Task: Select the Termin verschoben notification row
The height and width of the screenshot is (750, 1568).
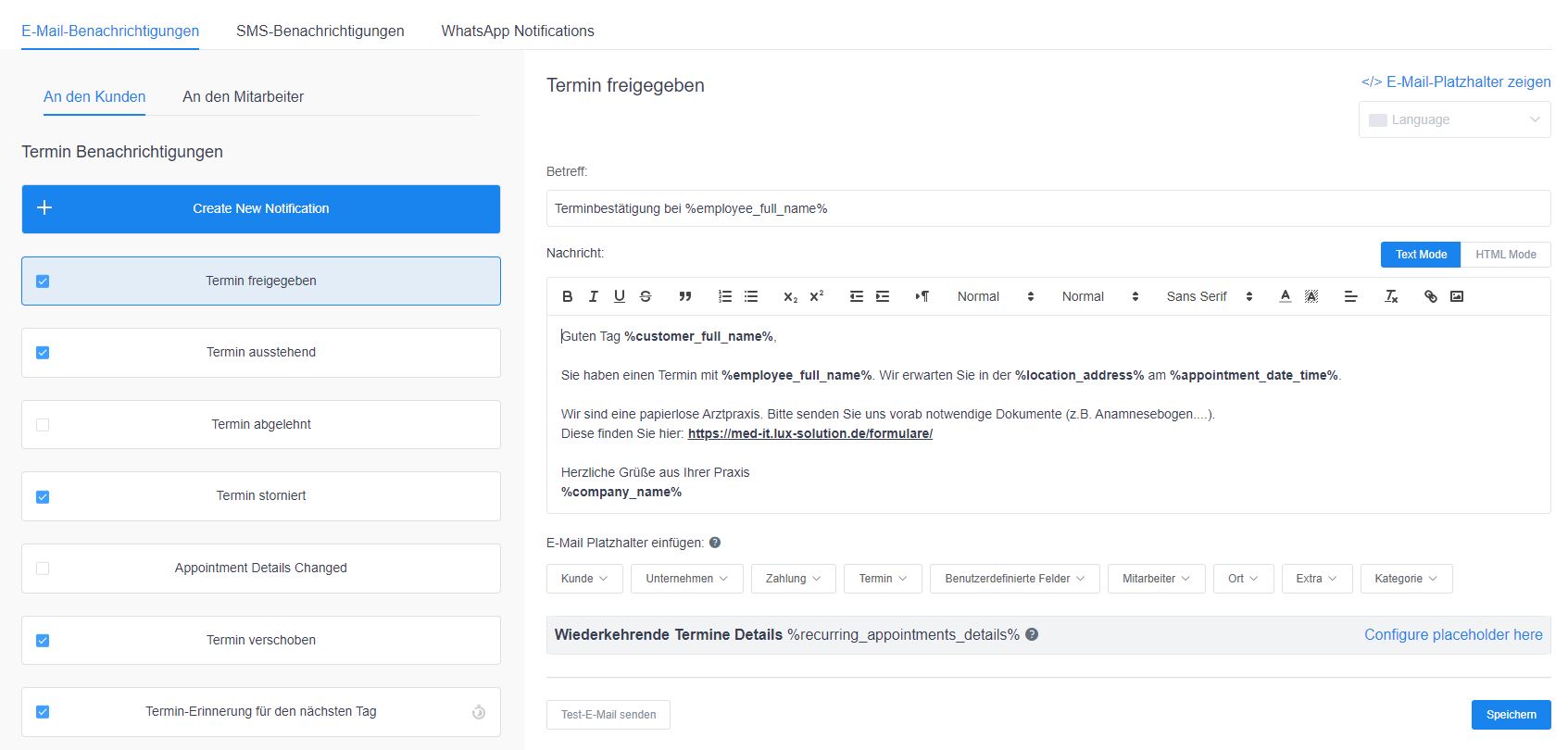Action: (261, 641)
